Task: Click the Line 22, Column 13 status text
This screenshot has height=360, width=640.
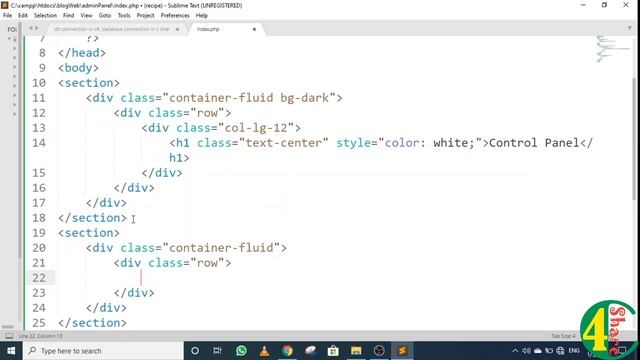Action: (x=40, y=336)
